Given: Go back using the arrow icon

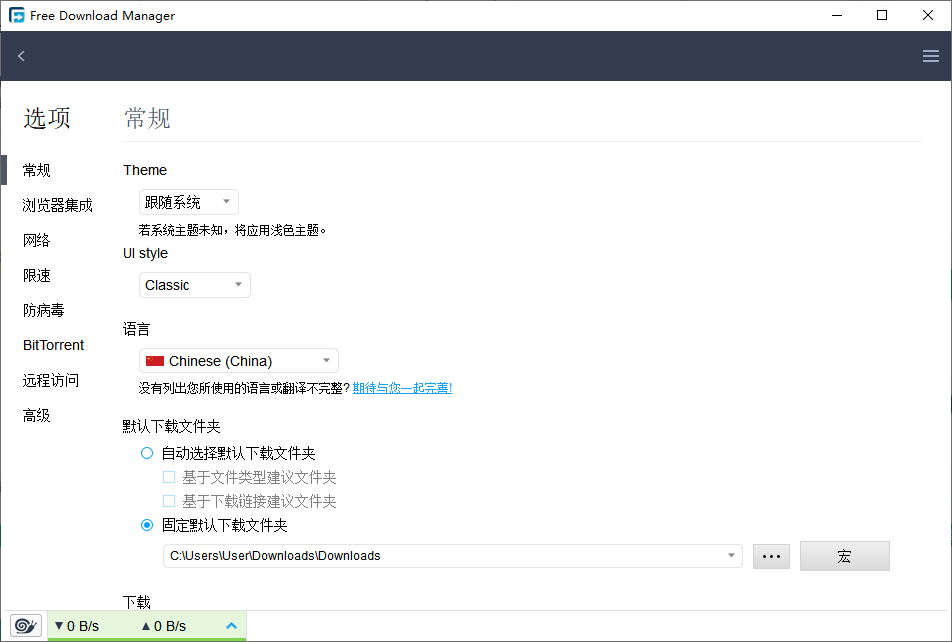Looking at the screenshot, I should click(x=21, y=56).
